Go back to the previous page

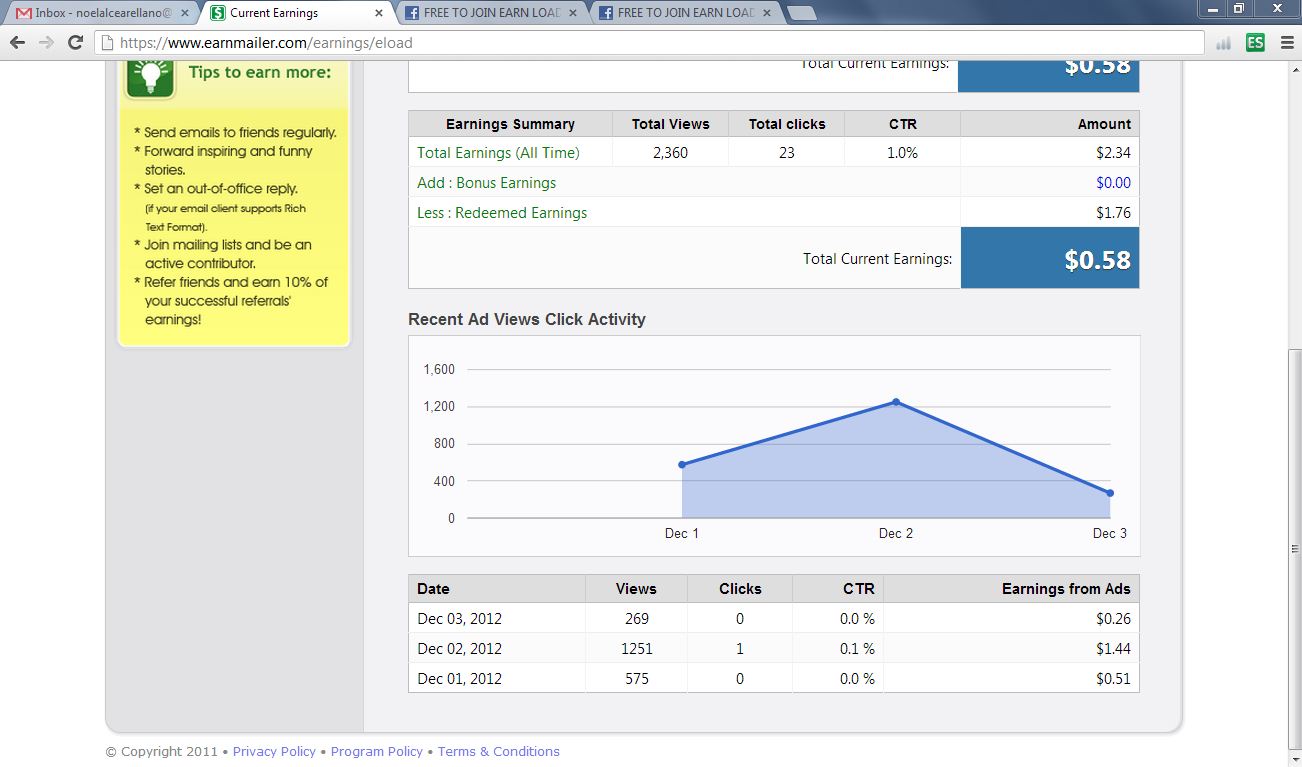[x=17, y=43]
